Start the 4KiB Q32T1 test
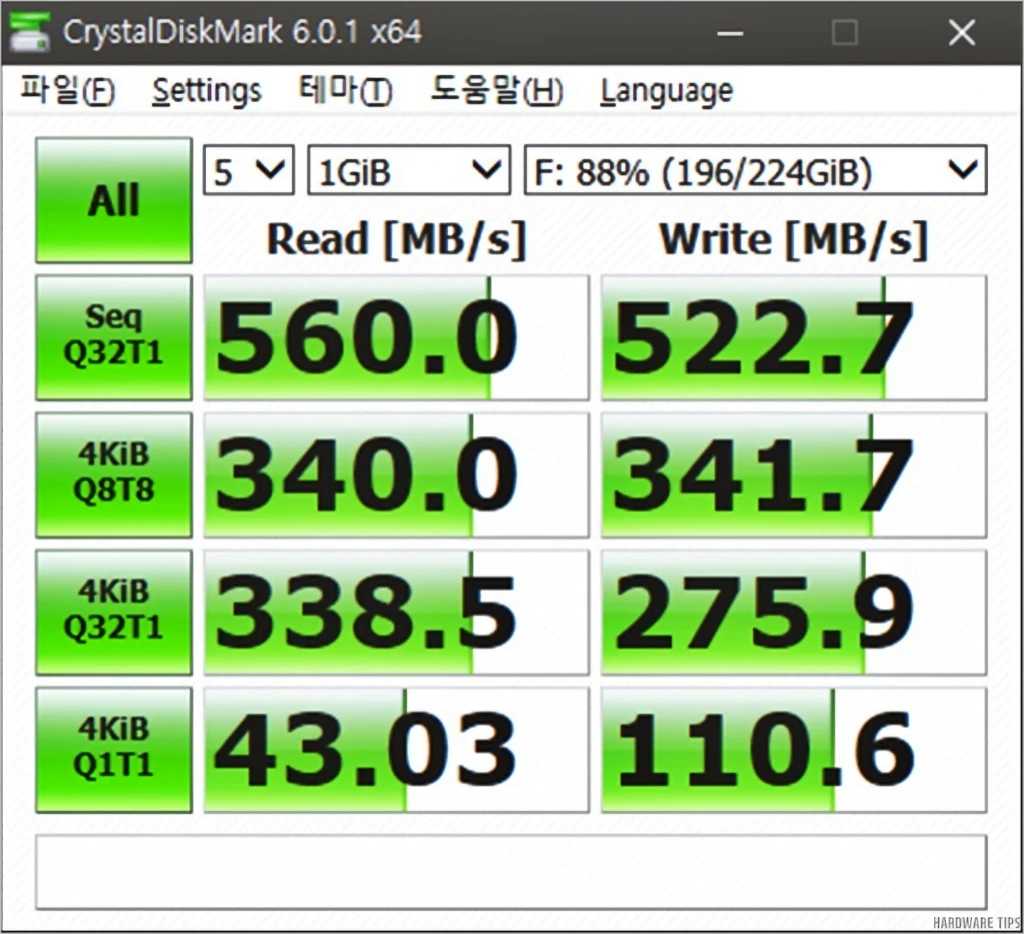The height and width of the screenshot is (934, 1024). coord(114,612)
